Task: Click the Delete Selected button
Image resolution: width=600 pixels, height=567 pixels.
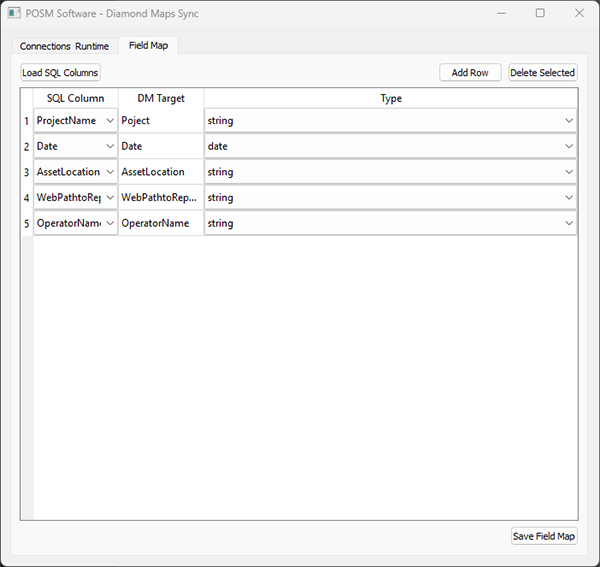Action: [542, 73]
